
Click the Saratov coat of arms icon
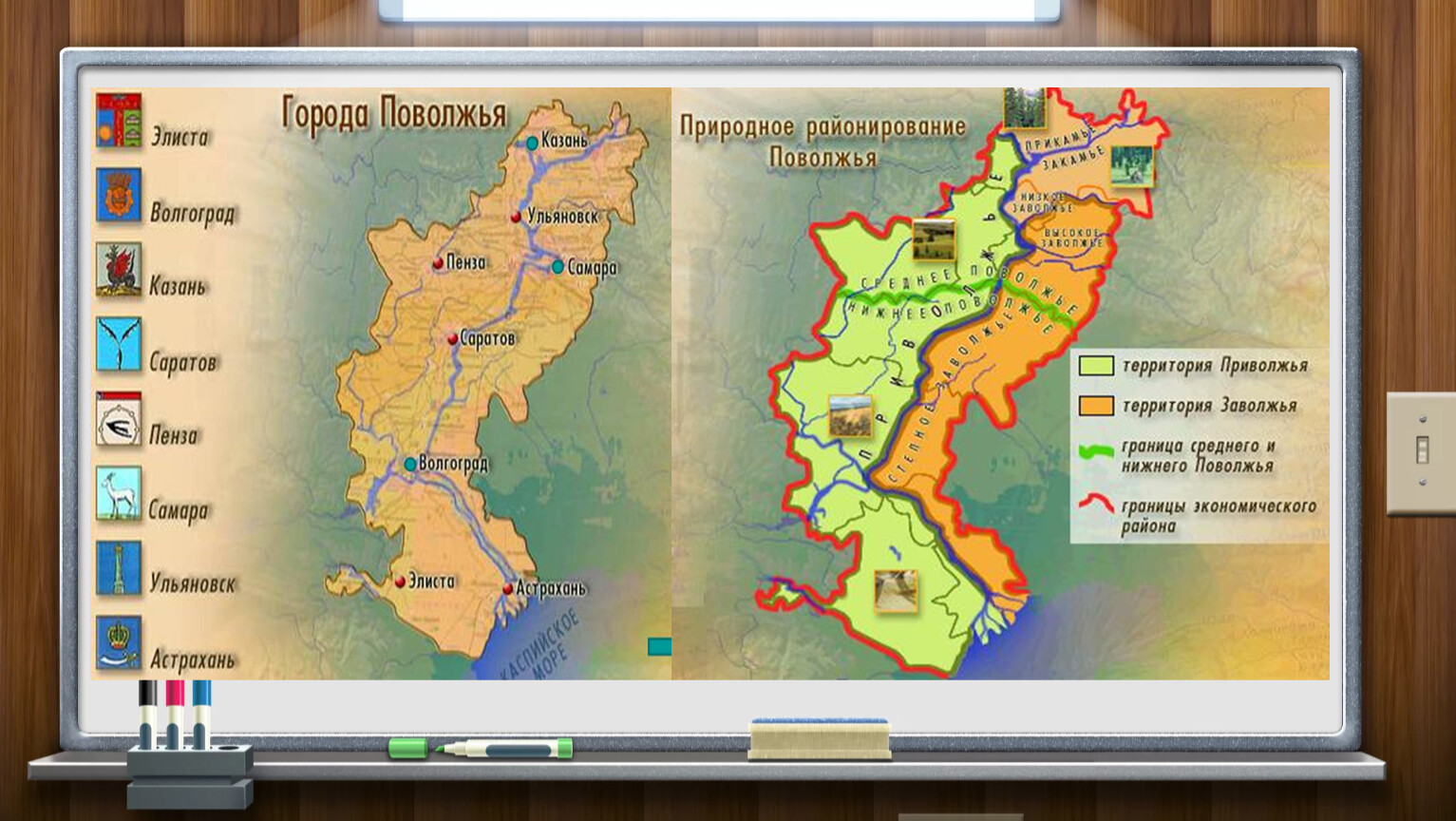pos(119,344)
